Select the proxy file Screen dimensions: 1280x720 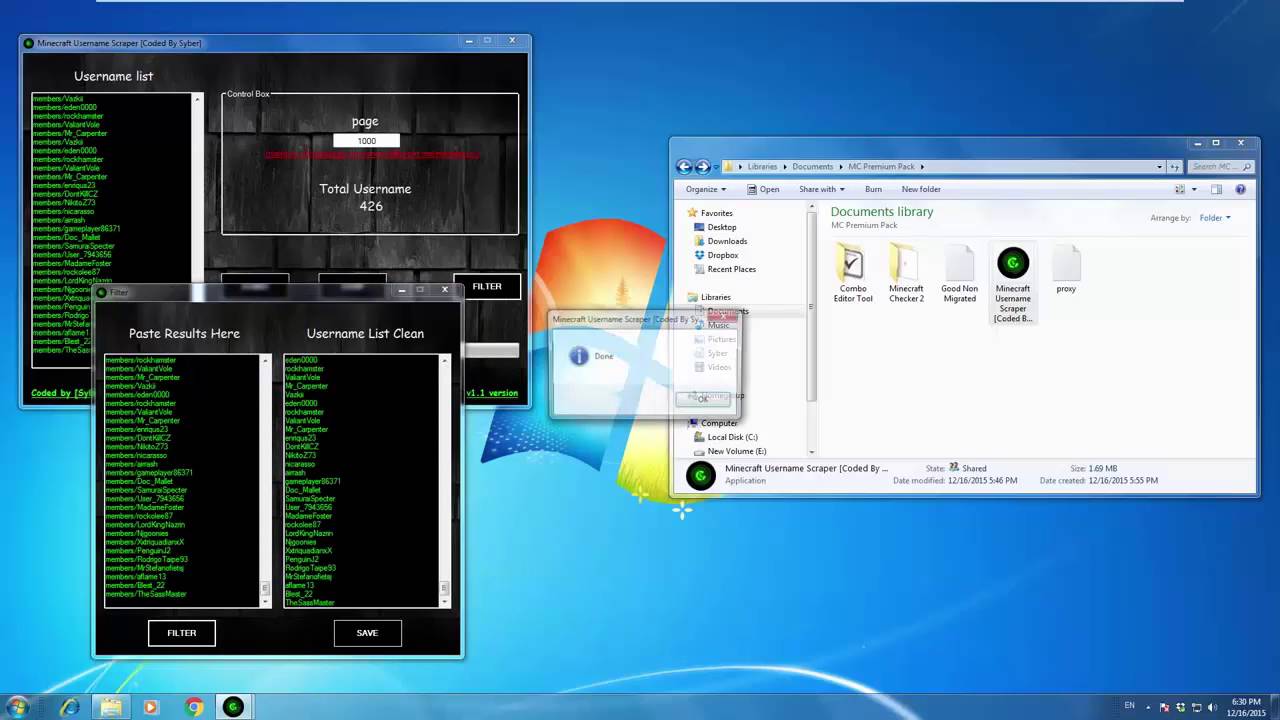point(1066,270)
